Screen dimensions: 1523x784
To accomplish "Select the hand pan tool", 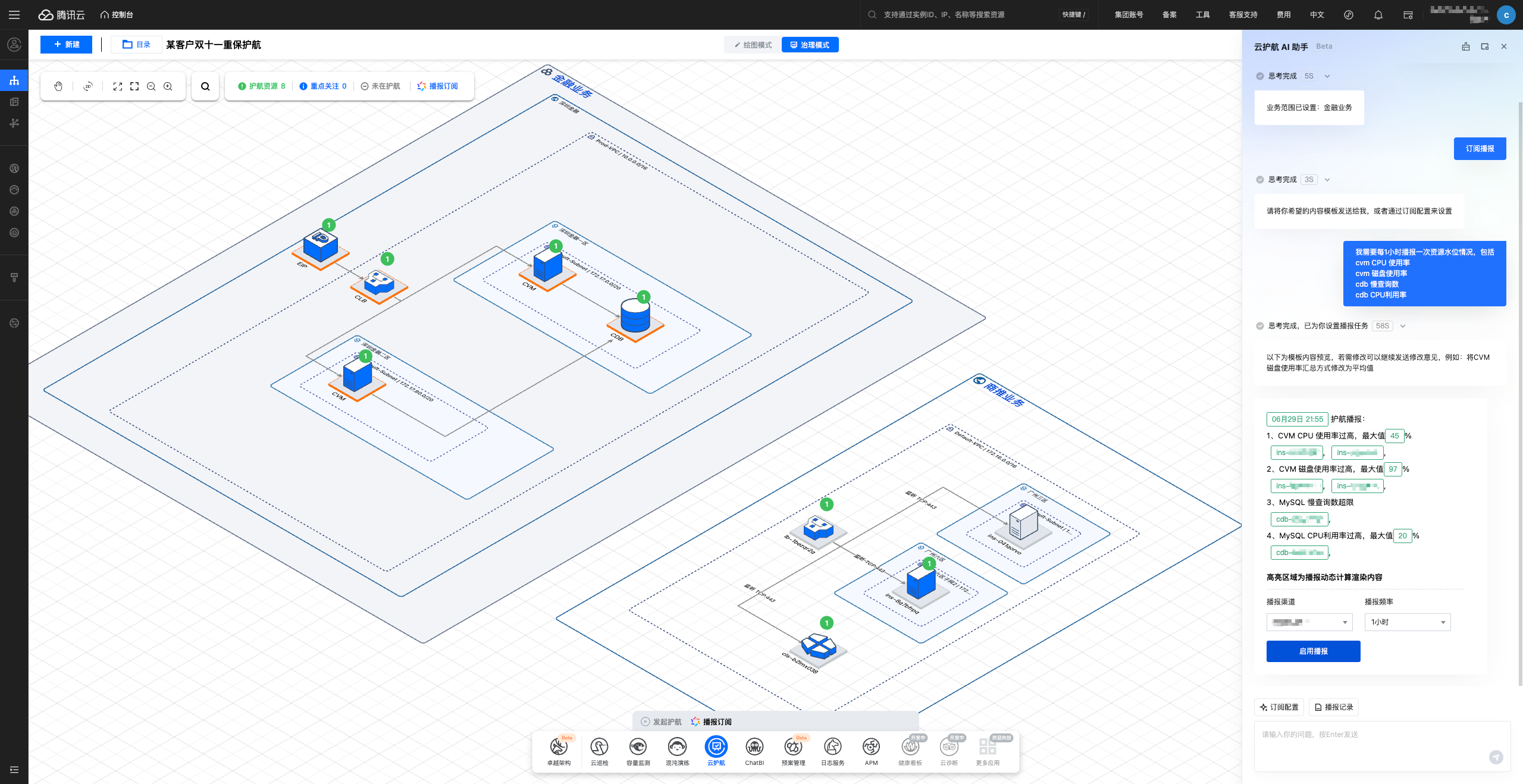I will (58, 86).
